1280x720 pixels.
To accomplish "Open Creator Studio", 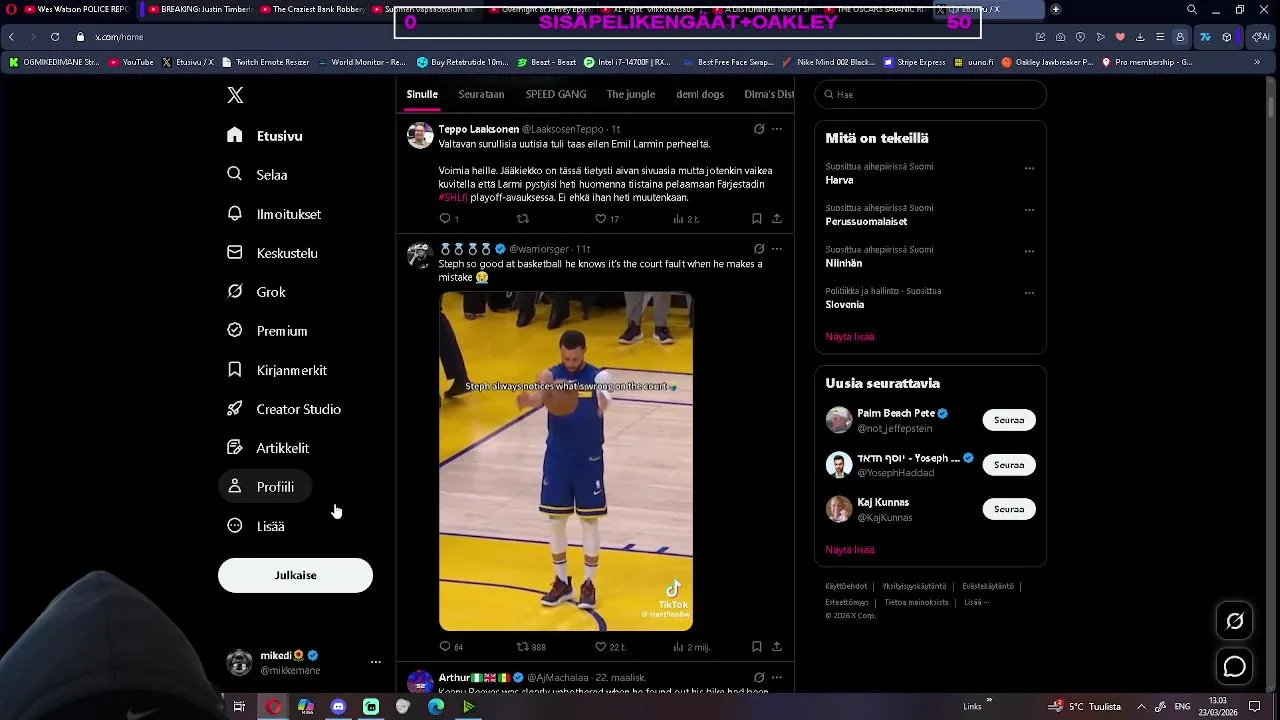I will point(285,409).
